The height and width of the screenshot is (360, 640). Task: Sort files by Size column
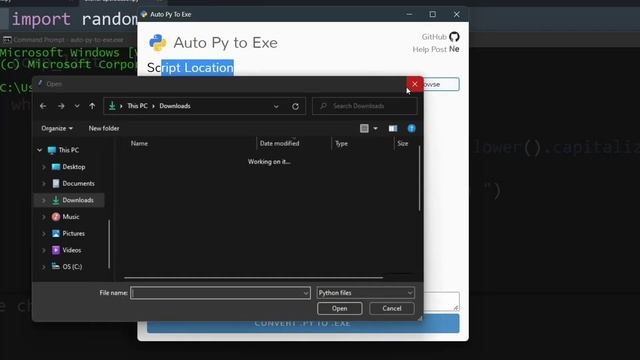(403, 143)
